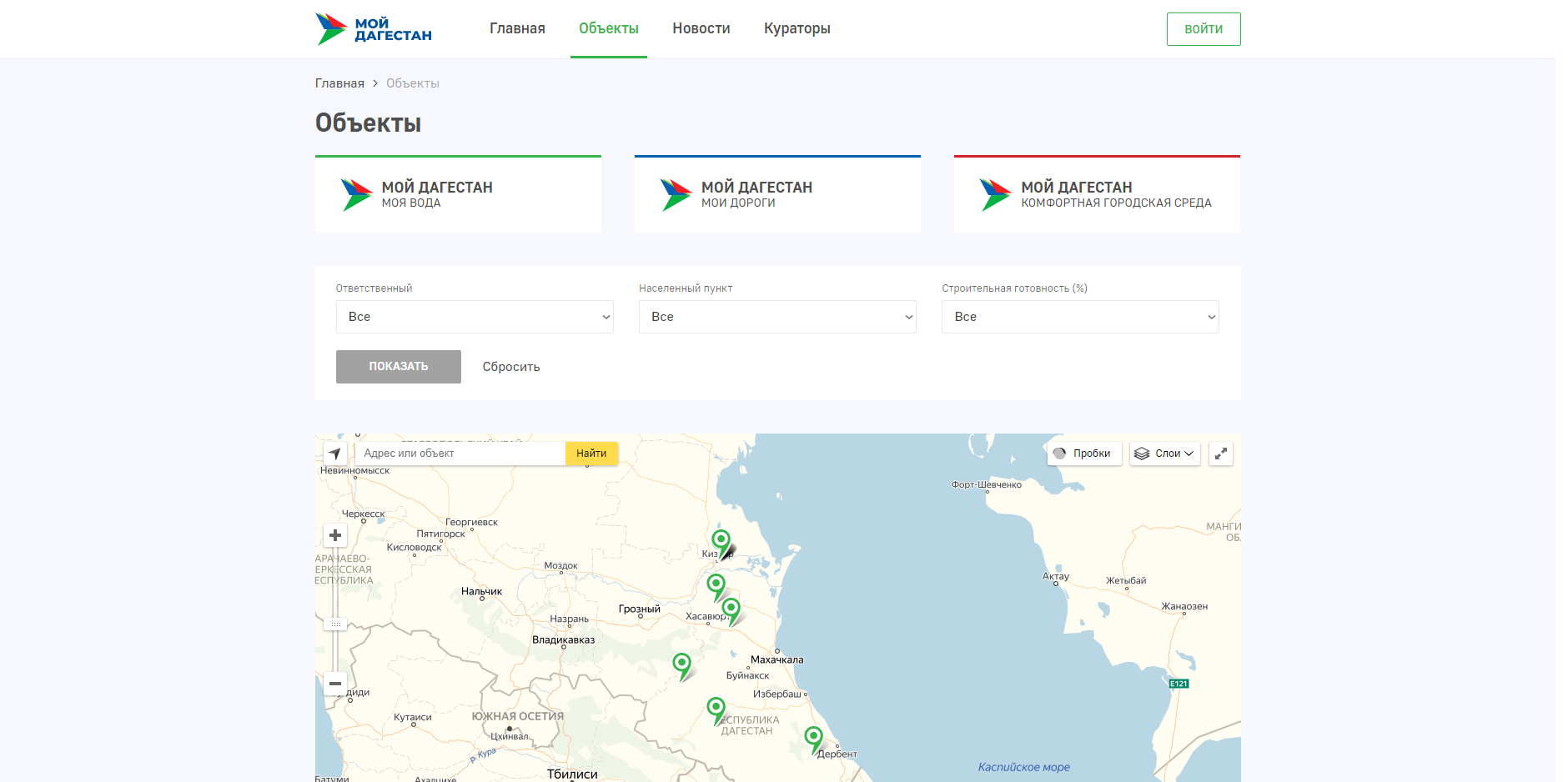Click the Мои дороги card logo icon
Screen dimensions: 1568x782
[676, 194]
